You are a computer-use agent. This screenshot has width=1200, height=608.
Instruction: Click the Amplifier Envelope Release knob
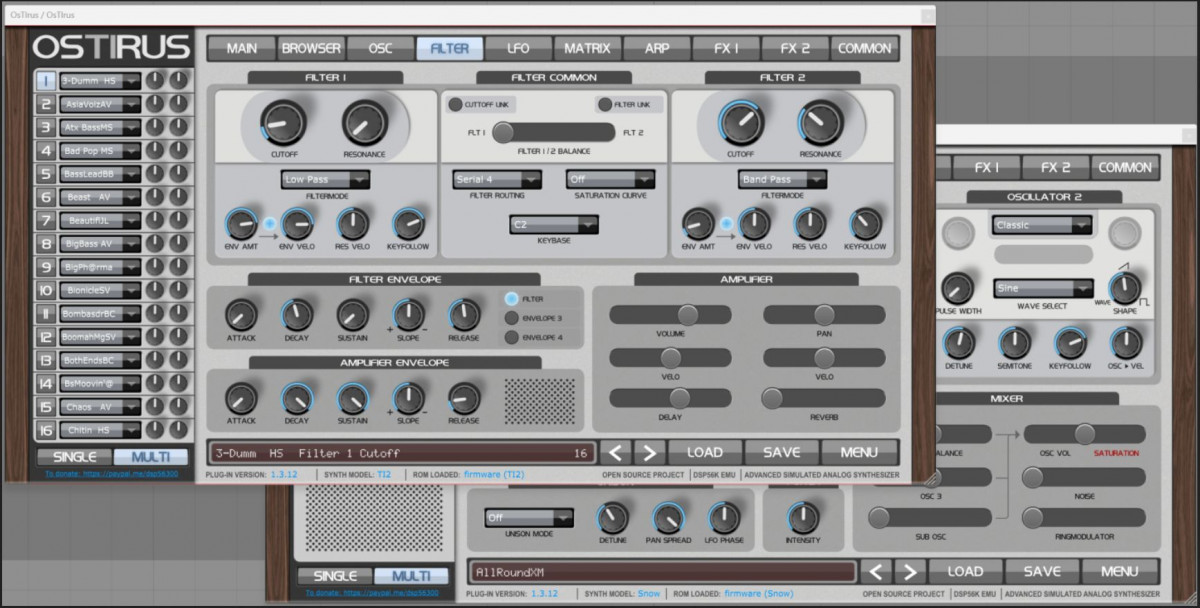coord(464,399)
